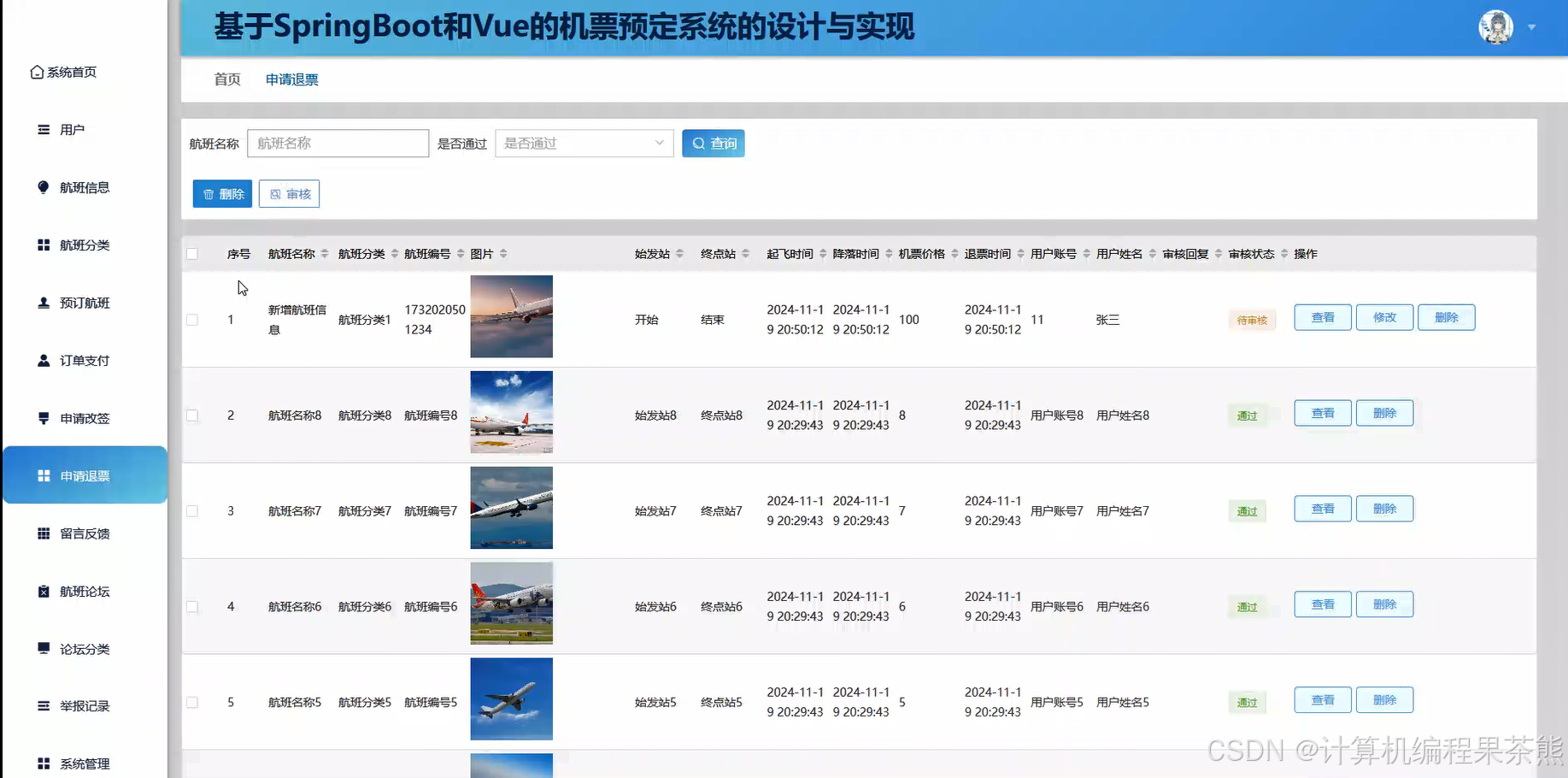This screenshot has height=778, width=1568.
Task: Click the 审核 button
Action: pyautogui.click(x=290, y=194)
